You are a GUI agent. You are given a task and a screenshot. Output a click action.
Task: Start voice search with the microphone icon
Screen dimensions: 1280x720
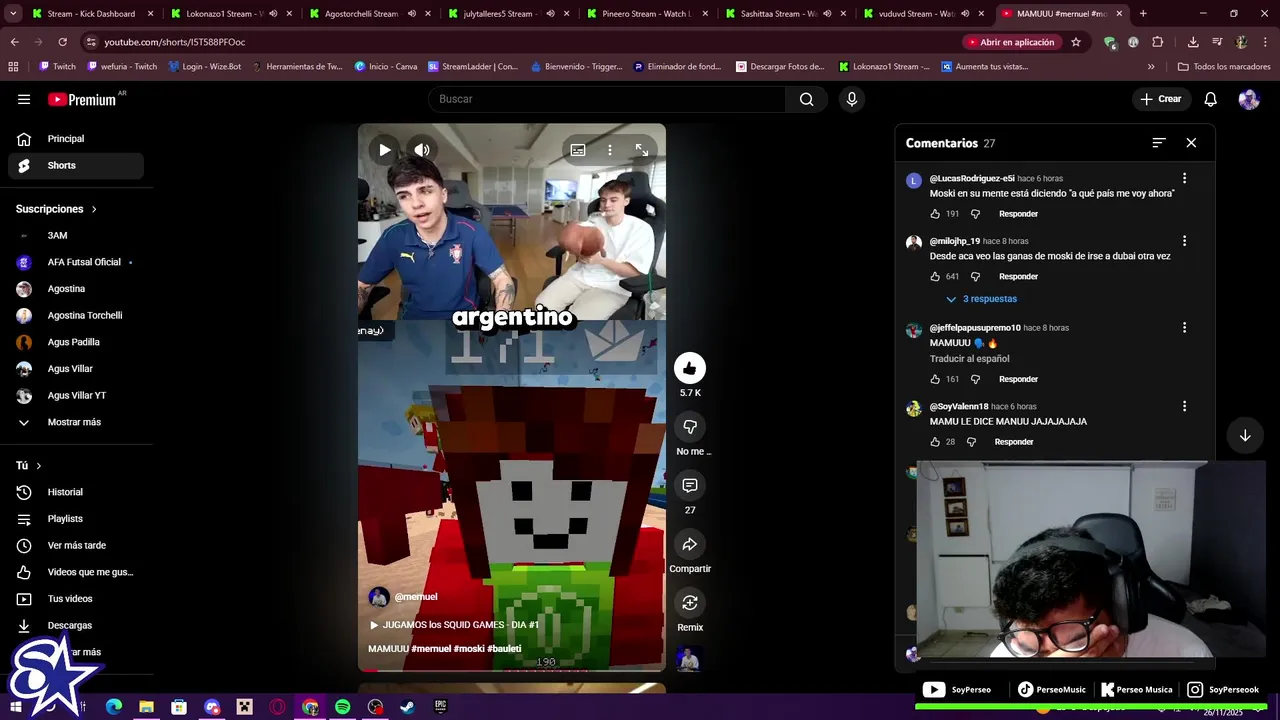click(x=852, y=99)
